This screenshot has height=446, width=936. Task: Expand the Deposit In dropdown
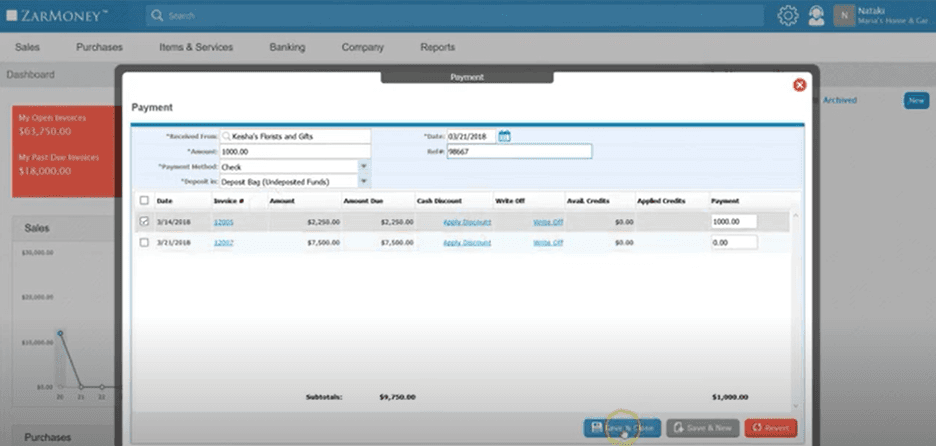(364, 181)
